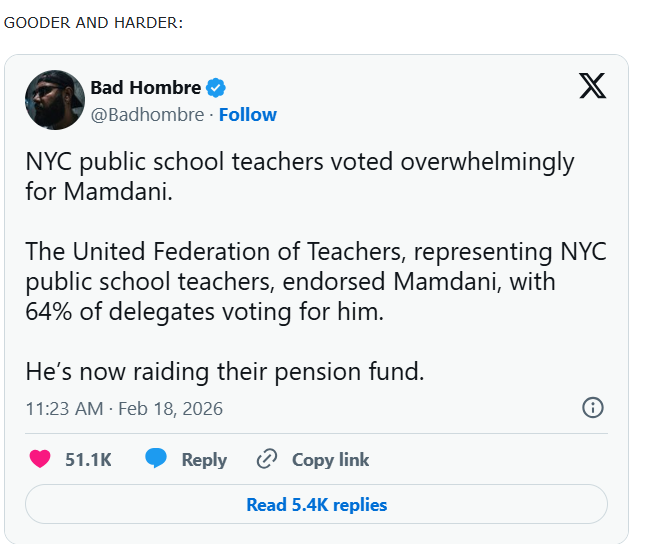Follow the Bad Hombre account
Viewport: 651px width, 551px height.
pos(248,114)
